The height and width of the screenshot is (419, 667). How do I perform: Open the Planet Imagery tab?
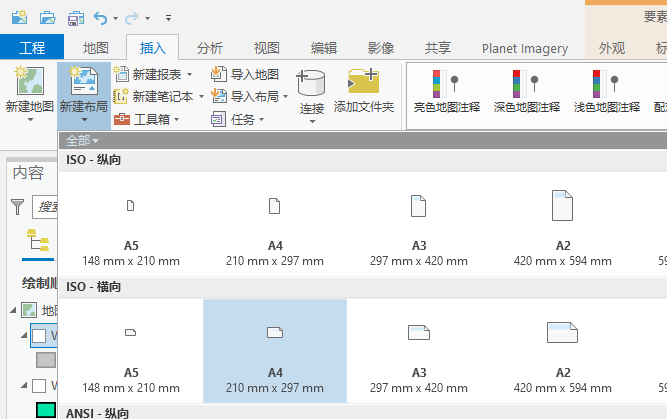[524, 49]
